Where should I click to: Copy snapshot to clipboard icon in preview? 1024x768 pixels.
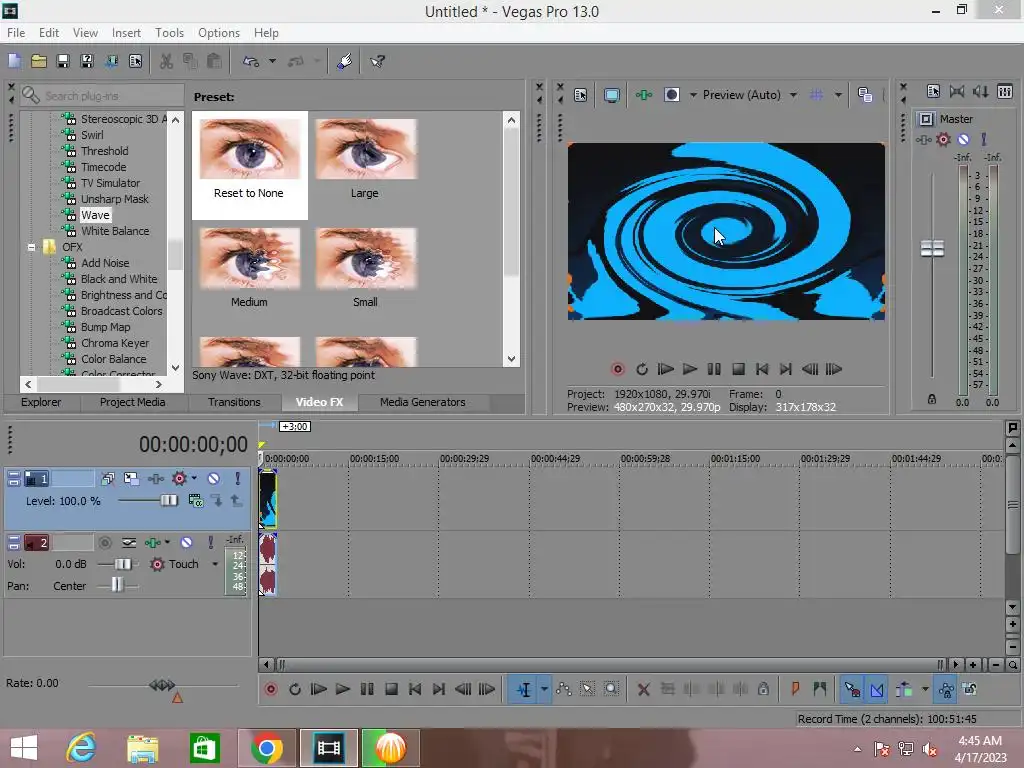pos(865,95)
